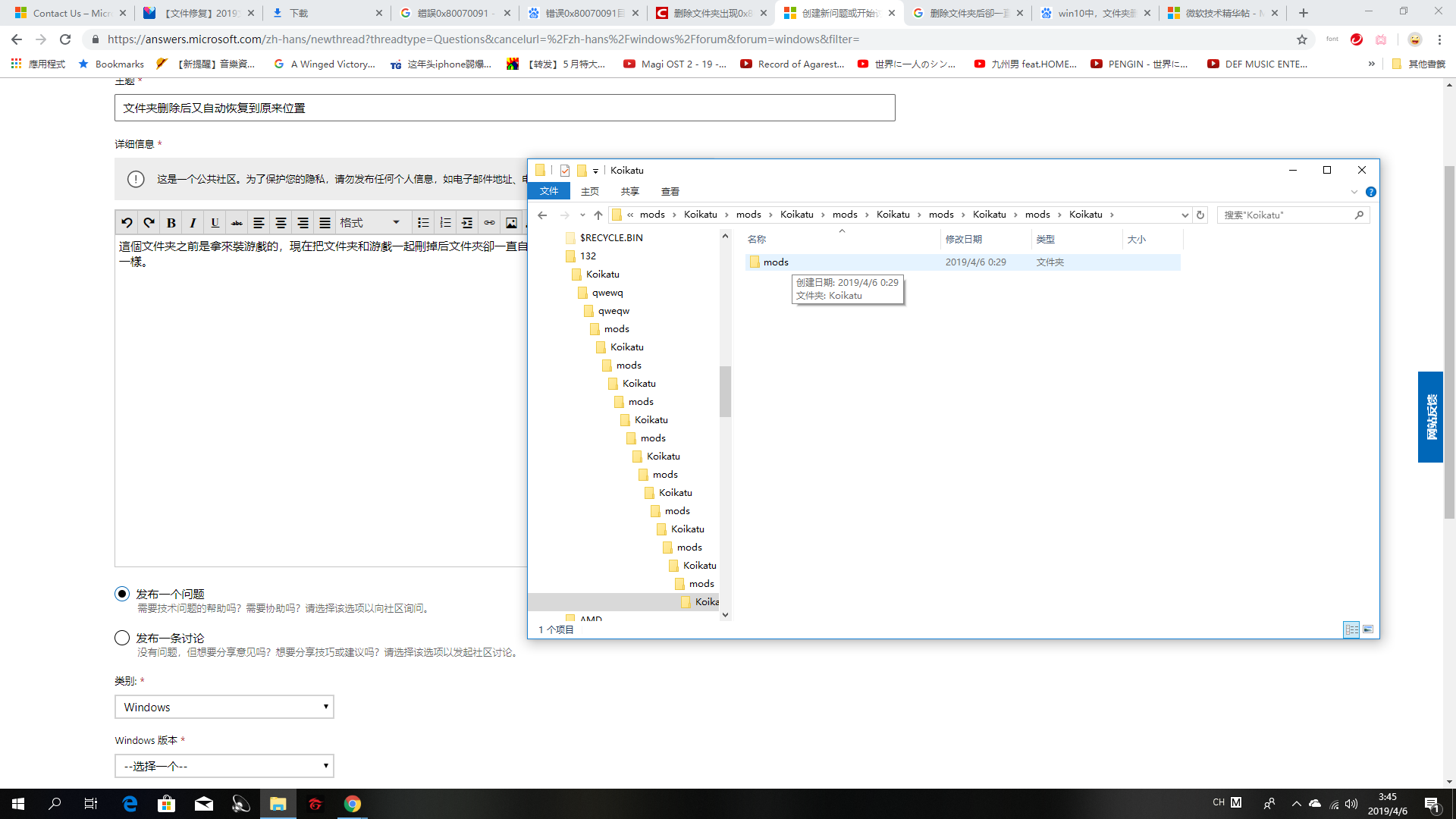Select '发布一条讨论' radio option

pos(122,638)
